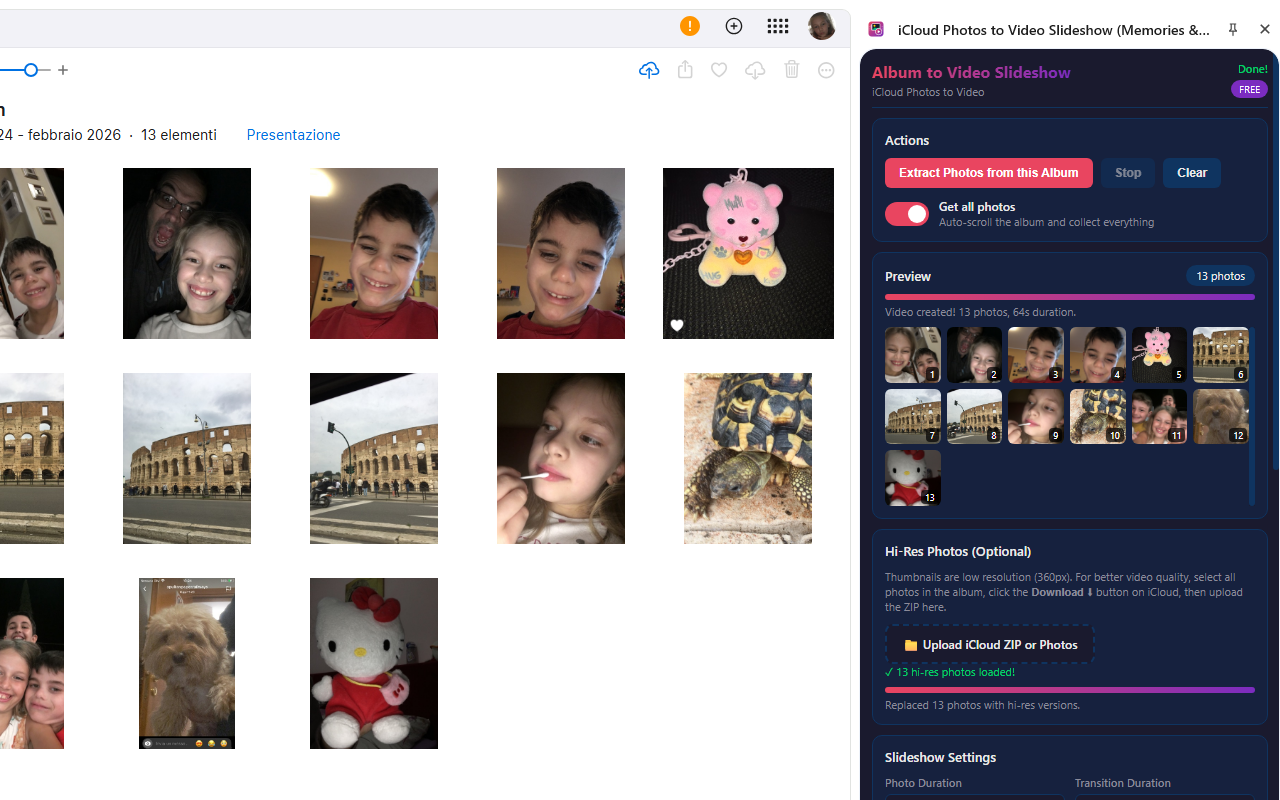Viewport: 1280px width, 800px height.
Task: Click the Album to Video Slideshow extension logo
Action: tap(876, 29)
